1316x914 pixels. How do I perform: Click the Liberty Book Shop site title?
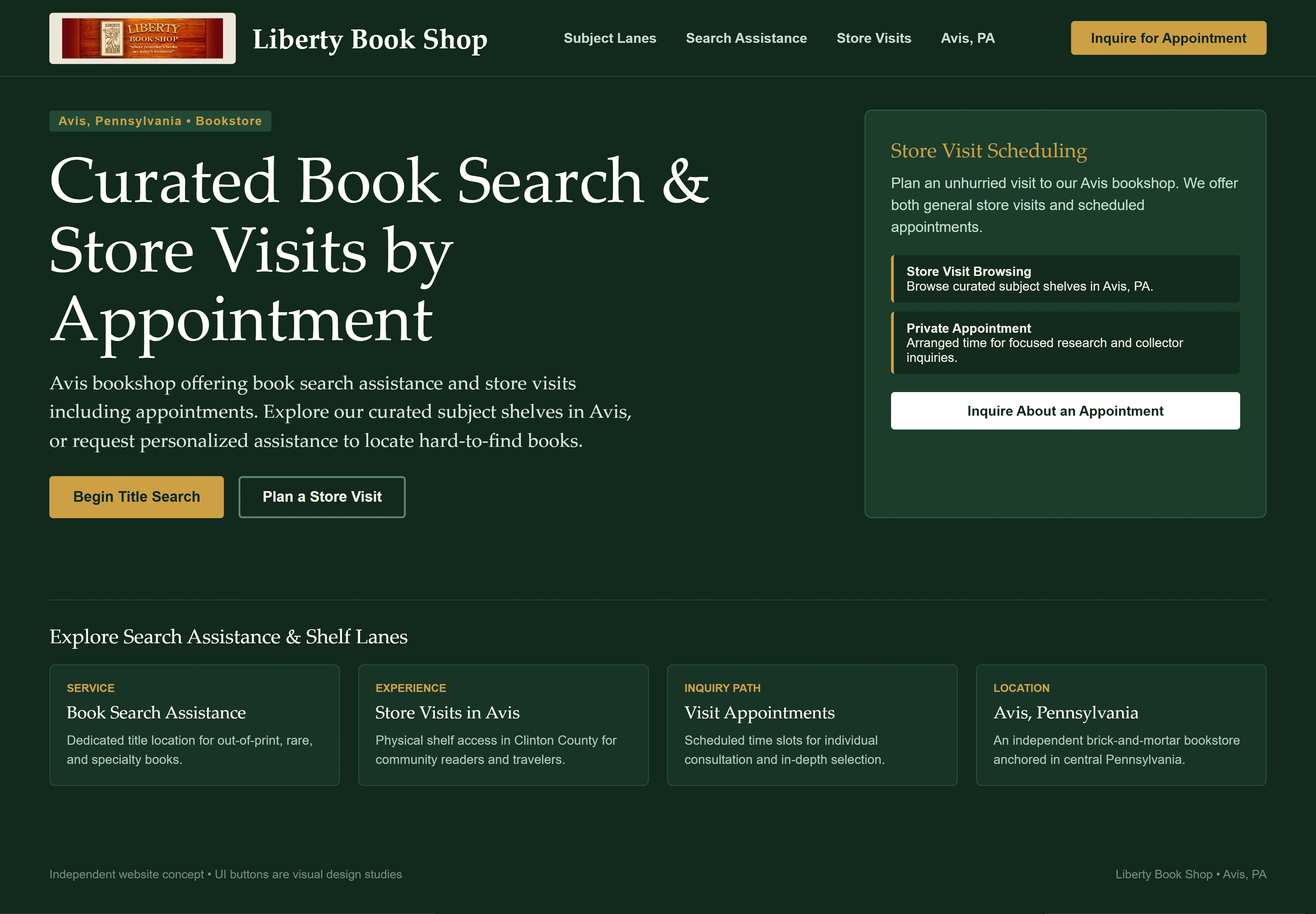tap(370, 39)
